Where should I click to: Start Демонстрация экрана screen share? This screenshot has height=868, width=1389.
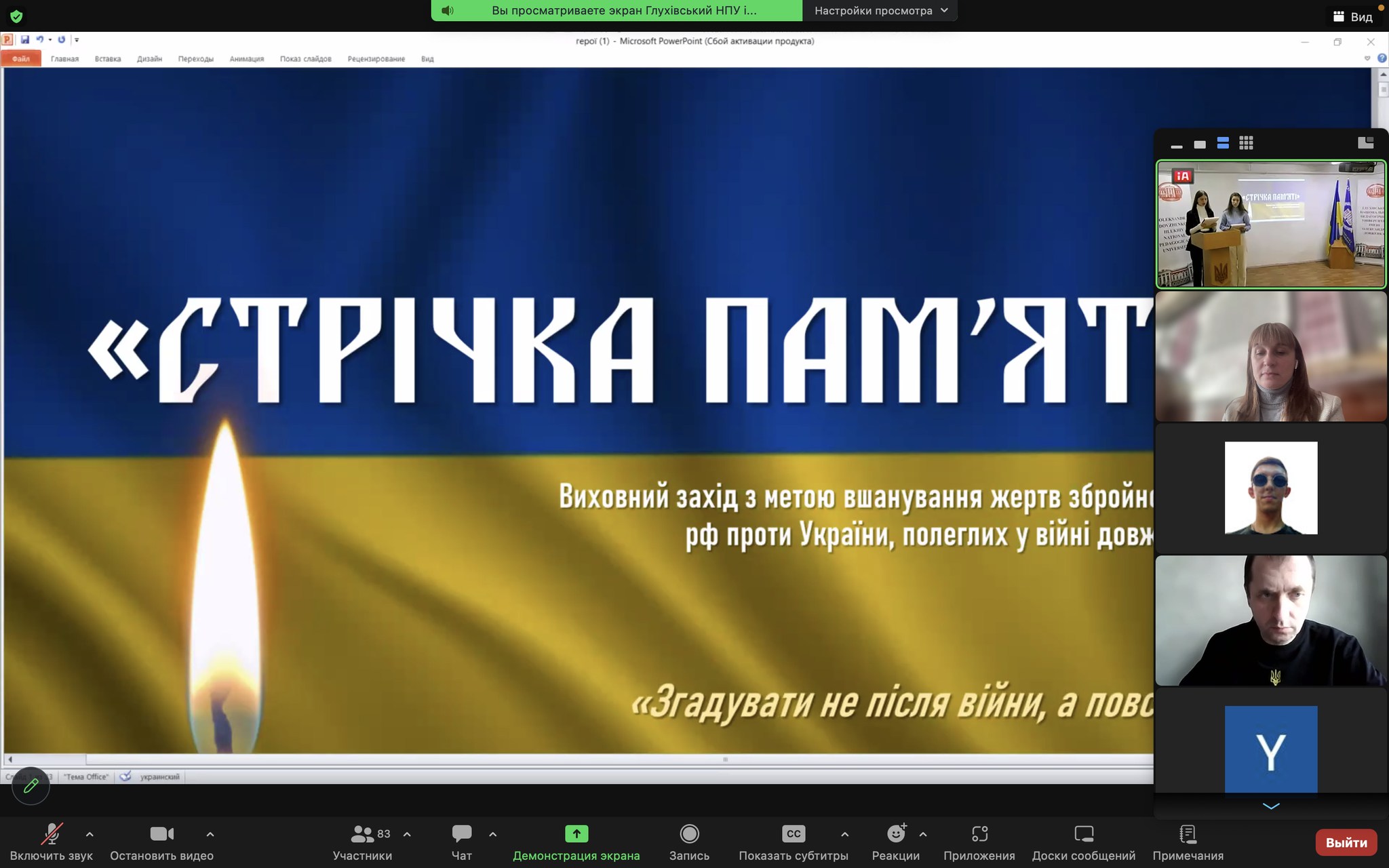click(x=576, y=843)
